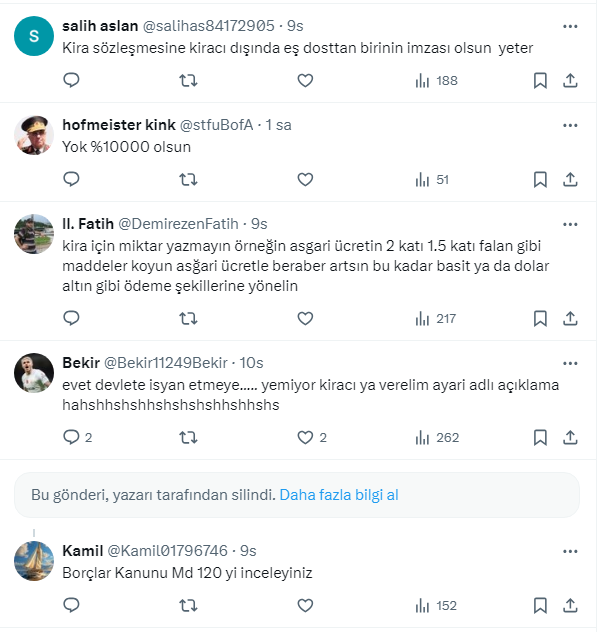613x632 pixels.
Task: Reply to Bekir's tweet with 2 replies
Action: click(71, 437)
